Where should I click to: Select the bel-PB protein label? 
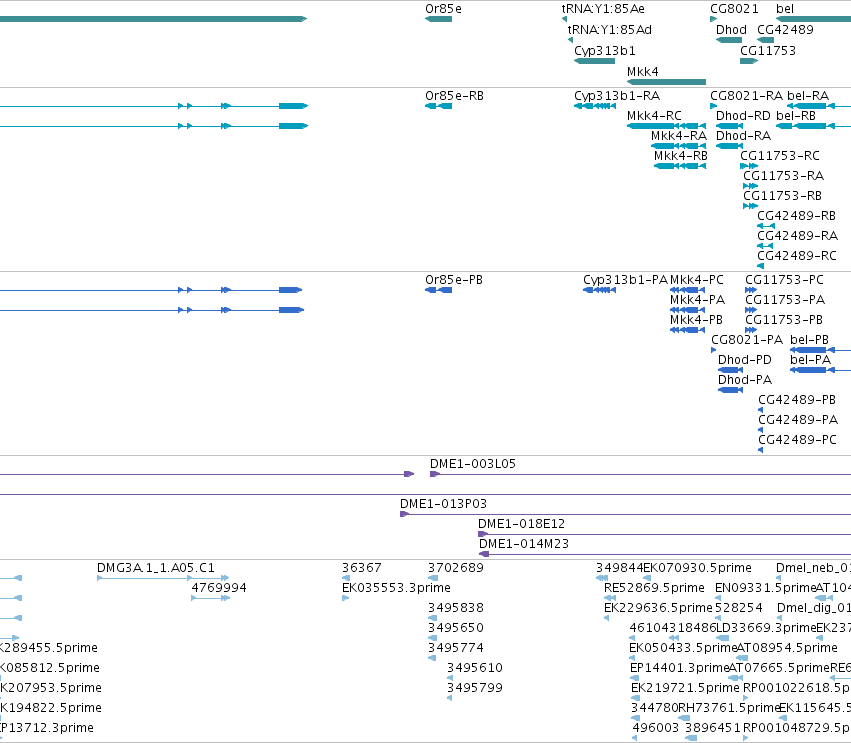pos(809,340)
